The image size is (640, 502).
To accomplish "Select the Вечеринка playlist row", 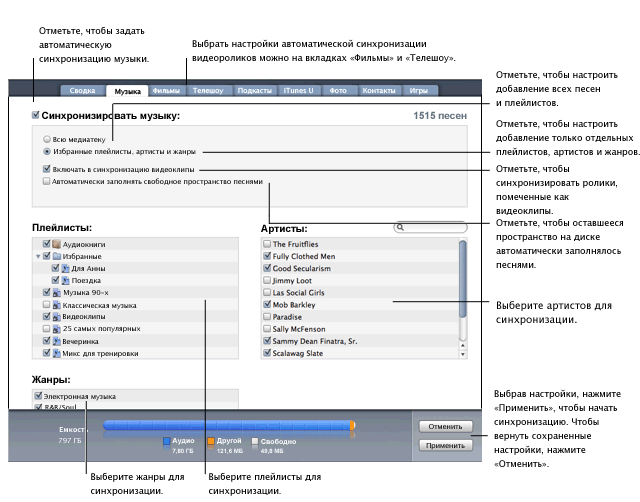I will pyautogui.click(x=135, y=341).
